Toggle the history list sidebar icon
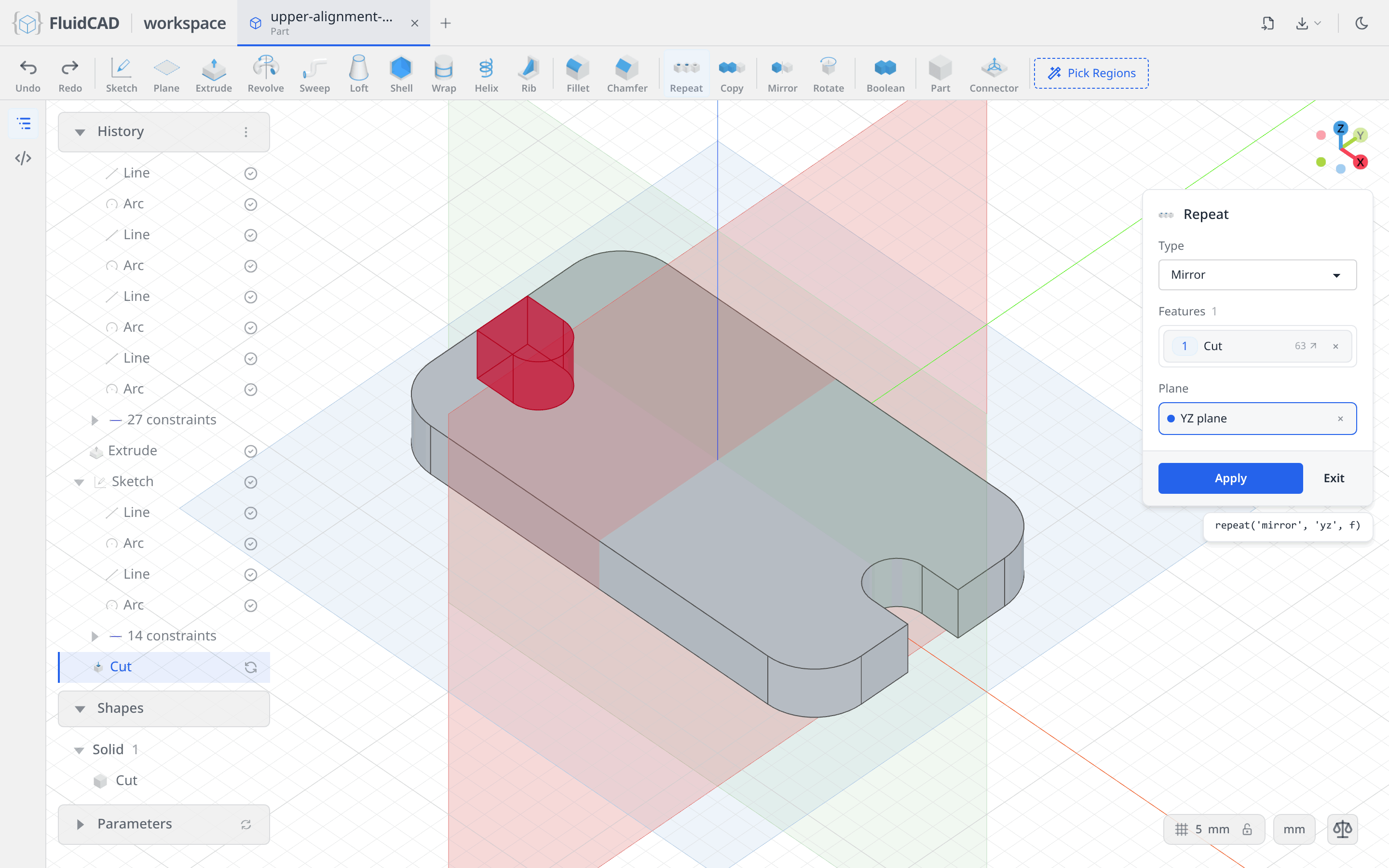The width and height of the screenshot is (1389, 868). click(24, 123)
